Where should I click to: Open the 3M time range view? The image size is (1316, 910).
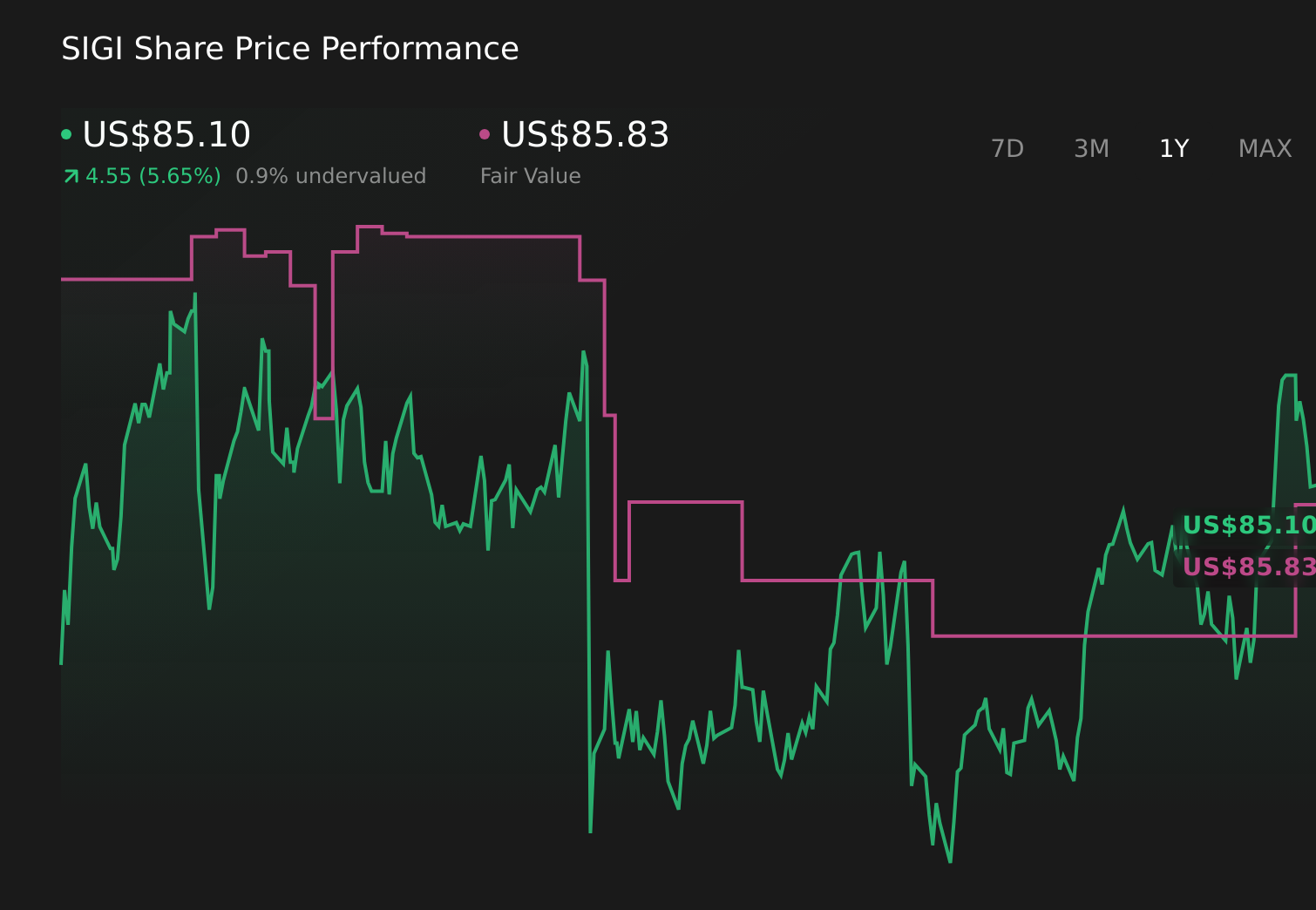pos(1090,148)
